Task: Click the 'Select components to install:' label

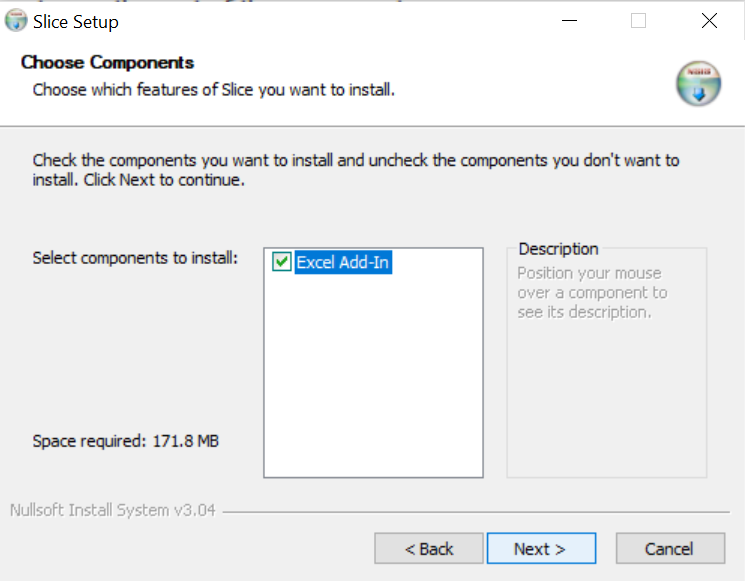Action: coord(135,258)
